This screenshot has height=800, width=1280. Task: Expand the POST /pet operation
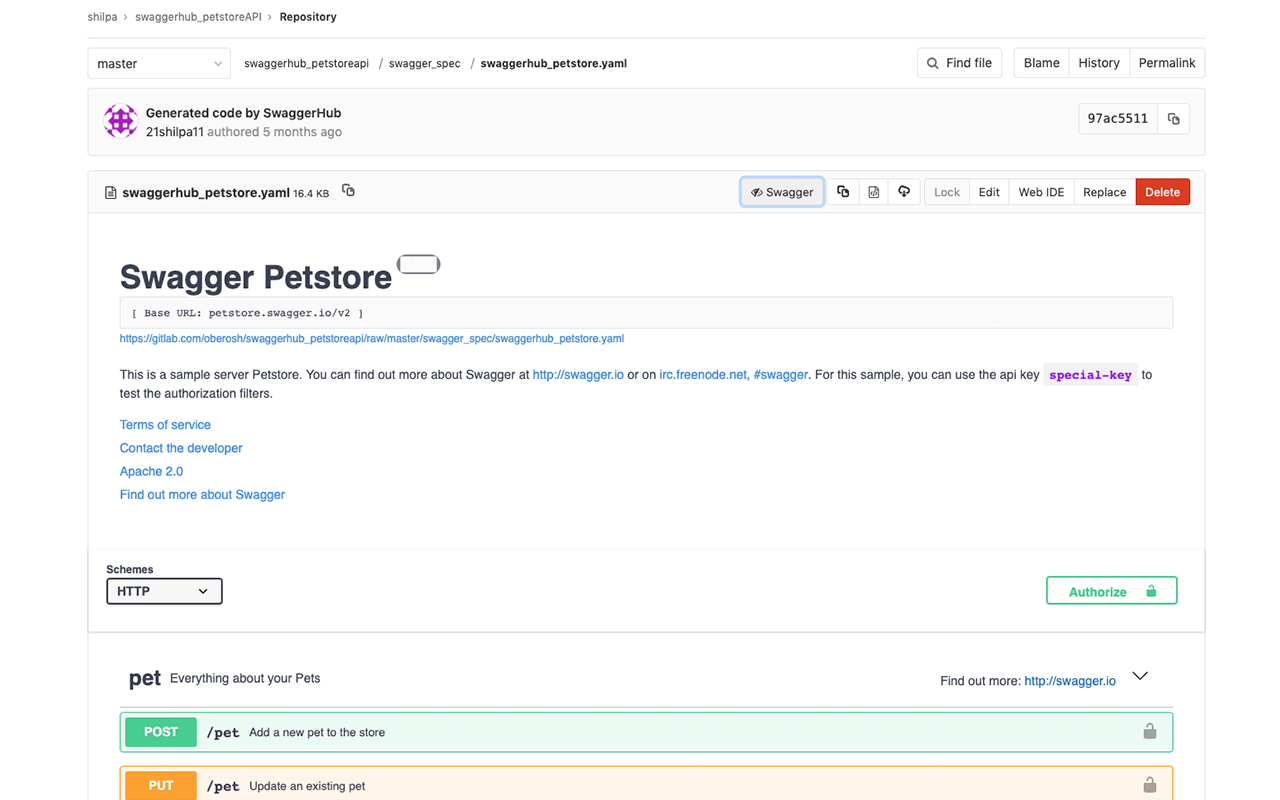[646, 732]
